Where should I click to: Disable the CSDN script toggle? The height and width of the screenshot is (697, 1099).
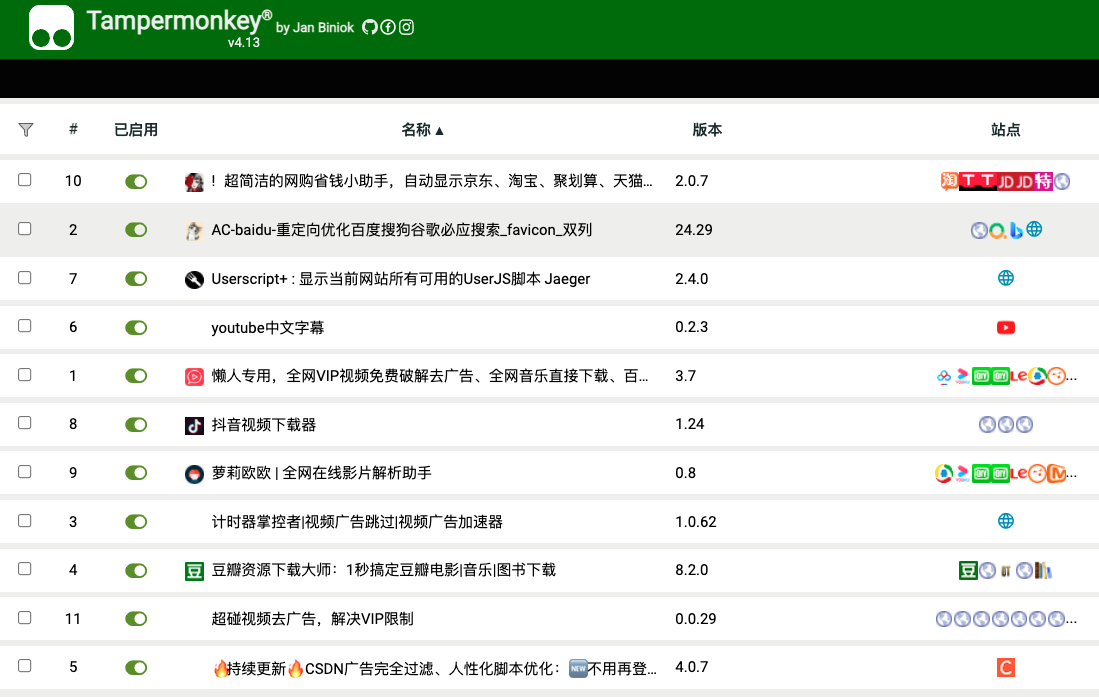[136, 668]
